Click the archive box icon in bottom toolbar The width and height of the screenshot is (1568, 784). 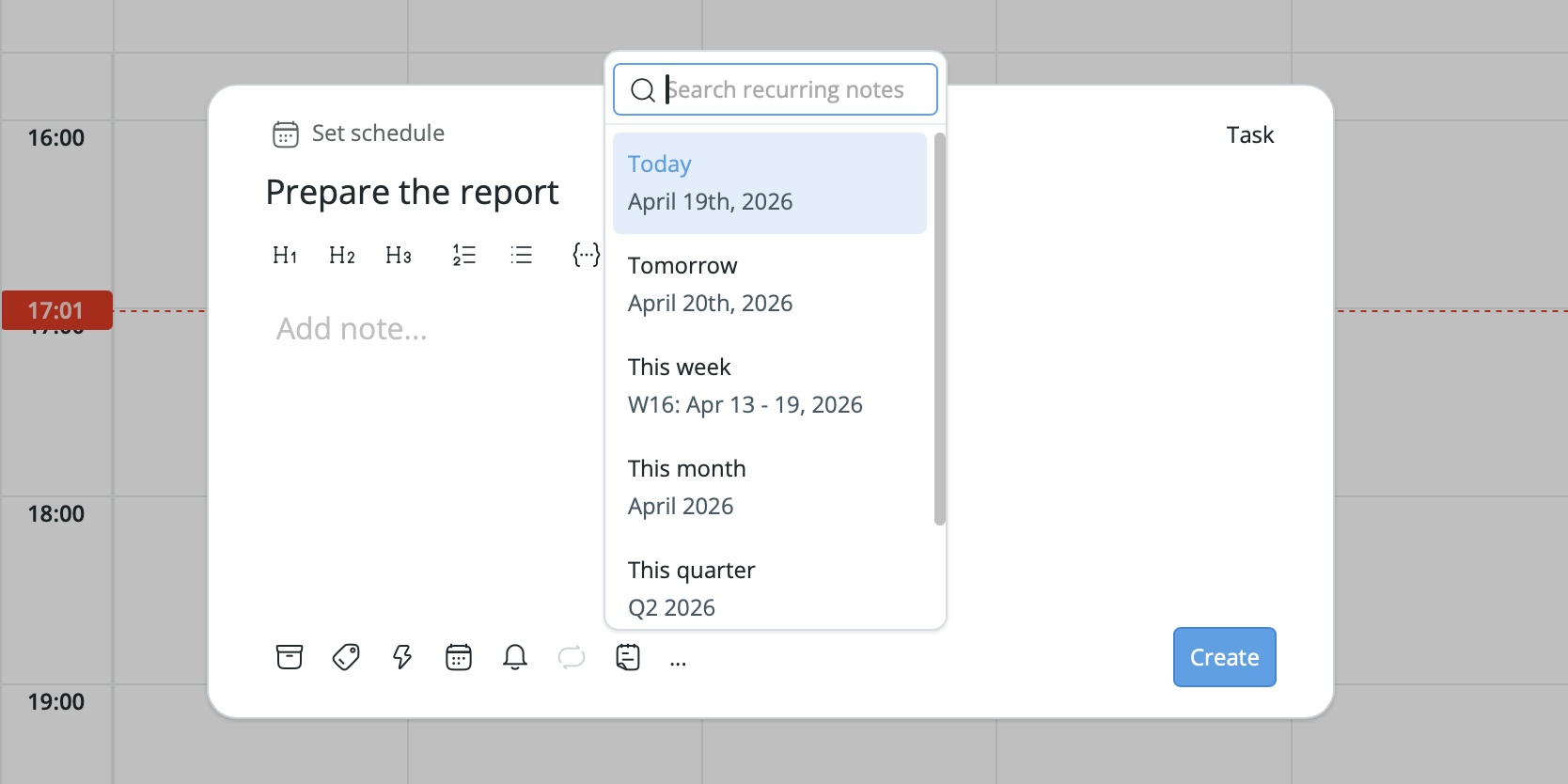(290, 657)
